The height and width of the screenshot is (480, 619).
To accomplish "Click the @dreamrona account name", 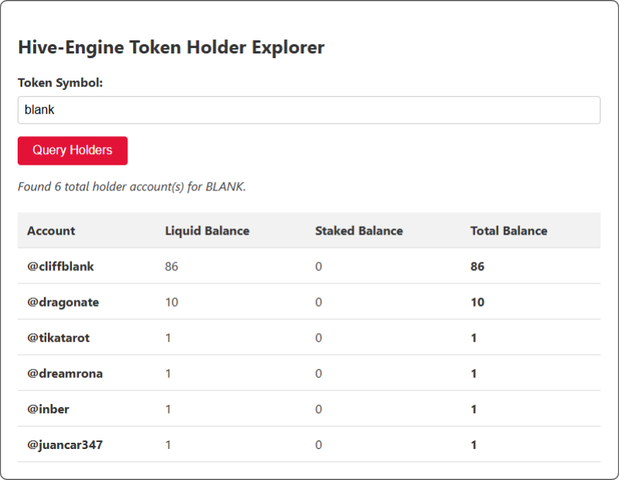I will tap(65, 373).
